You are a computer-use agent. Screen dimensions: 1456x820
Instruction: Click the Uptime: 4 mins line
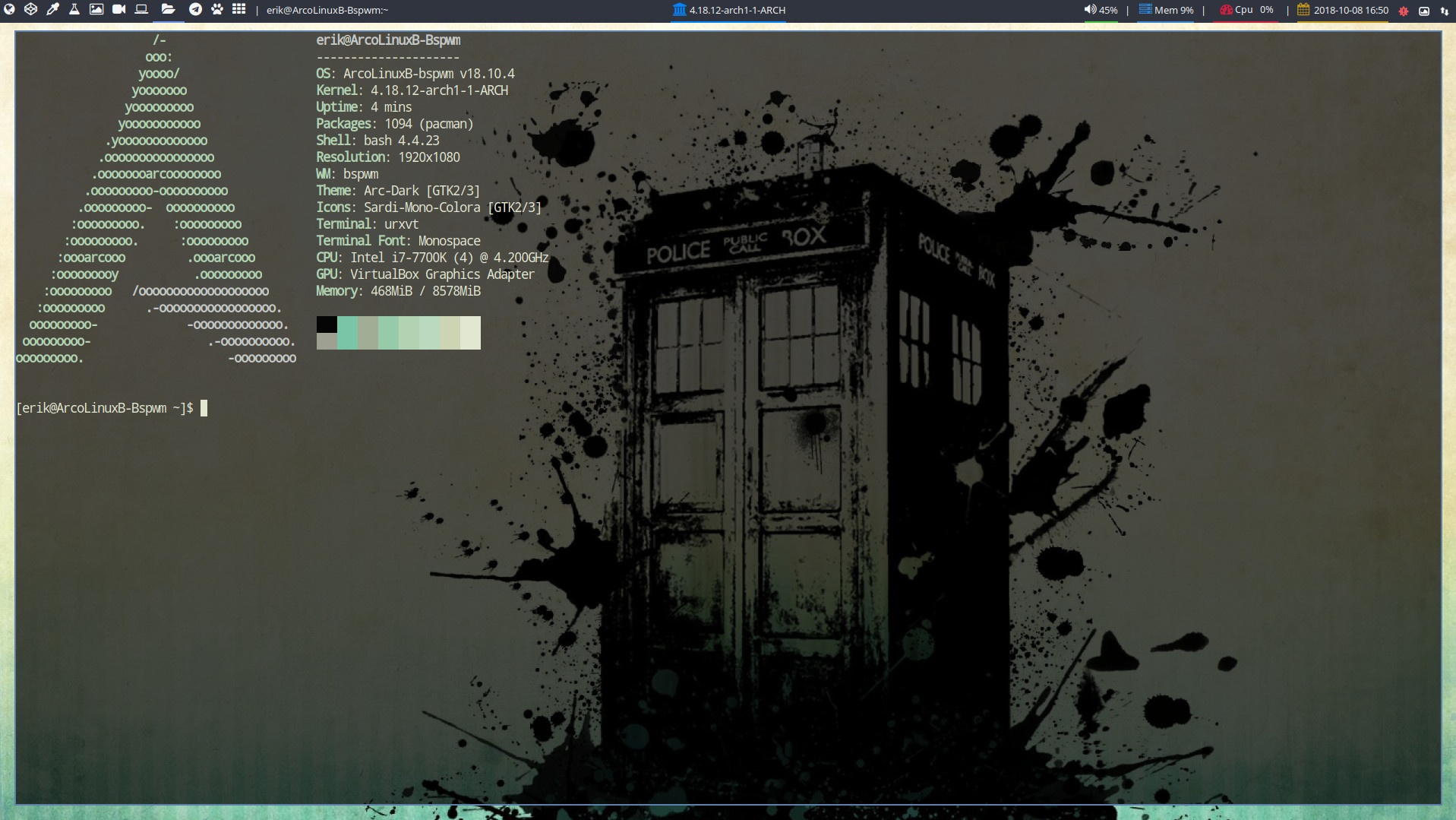(364, 107)
